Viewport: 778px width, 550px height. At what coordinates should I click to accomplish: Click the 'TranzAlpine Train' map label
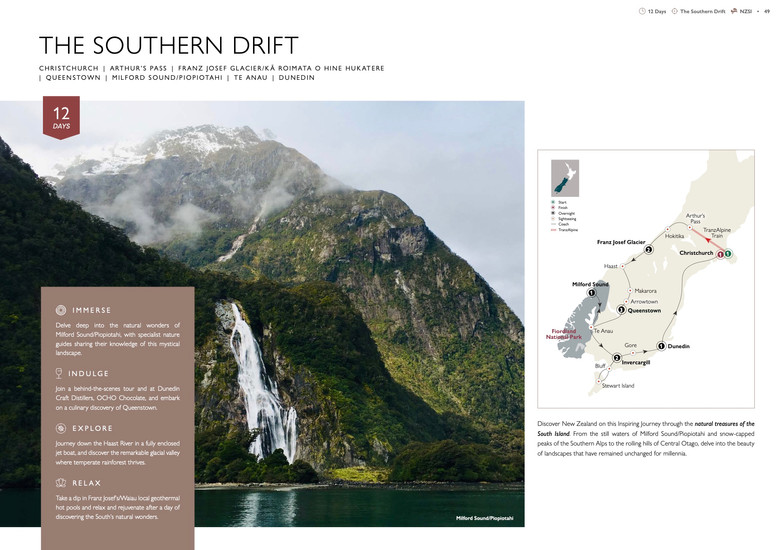[x=717, y=233]
